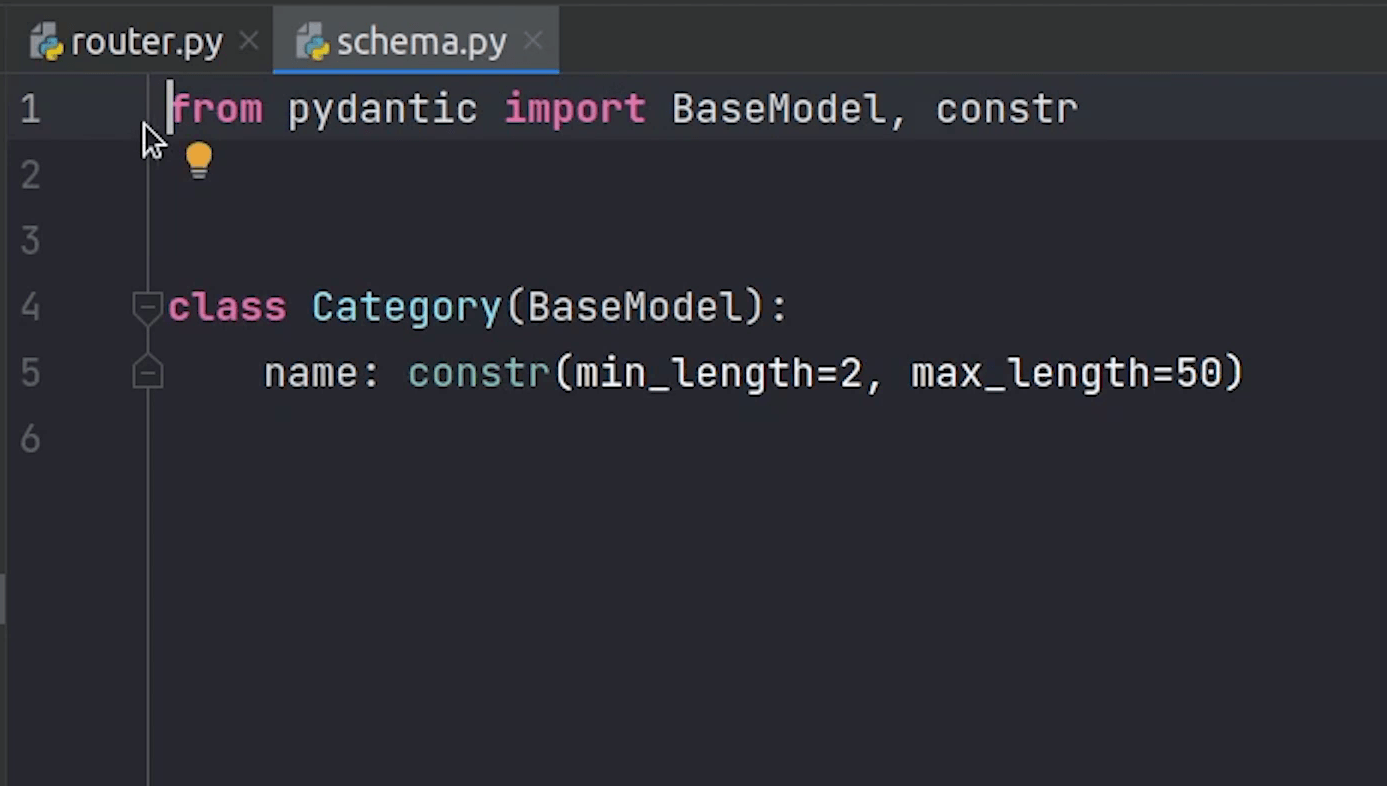Image resolution: width=1387 pixels, height=786 pixels.
Task: Click the name field on line 5
Action: click(311, 373)
